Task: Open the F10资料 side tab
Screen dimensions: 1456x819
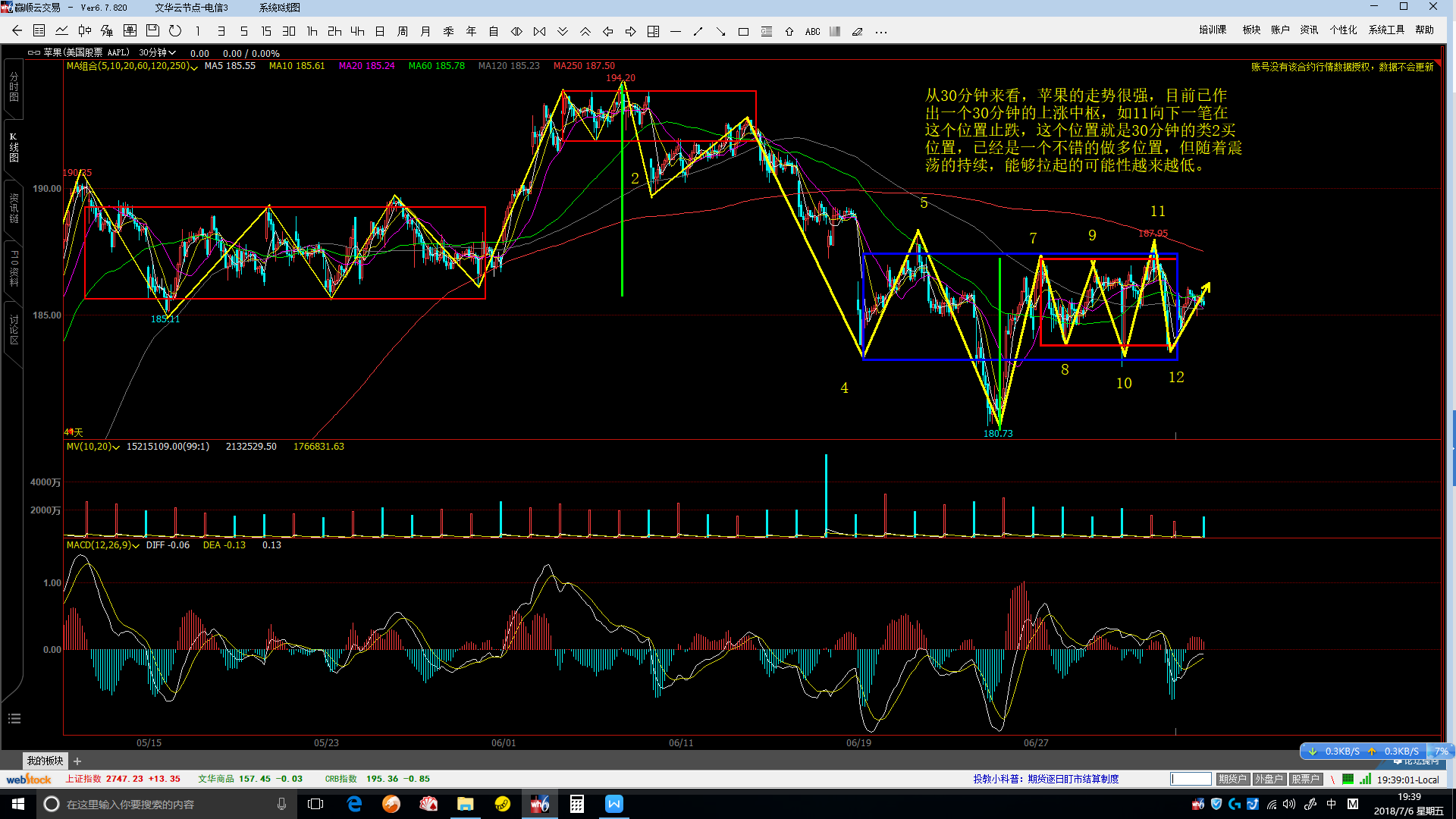Action: (x=14, y=268)
